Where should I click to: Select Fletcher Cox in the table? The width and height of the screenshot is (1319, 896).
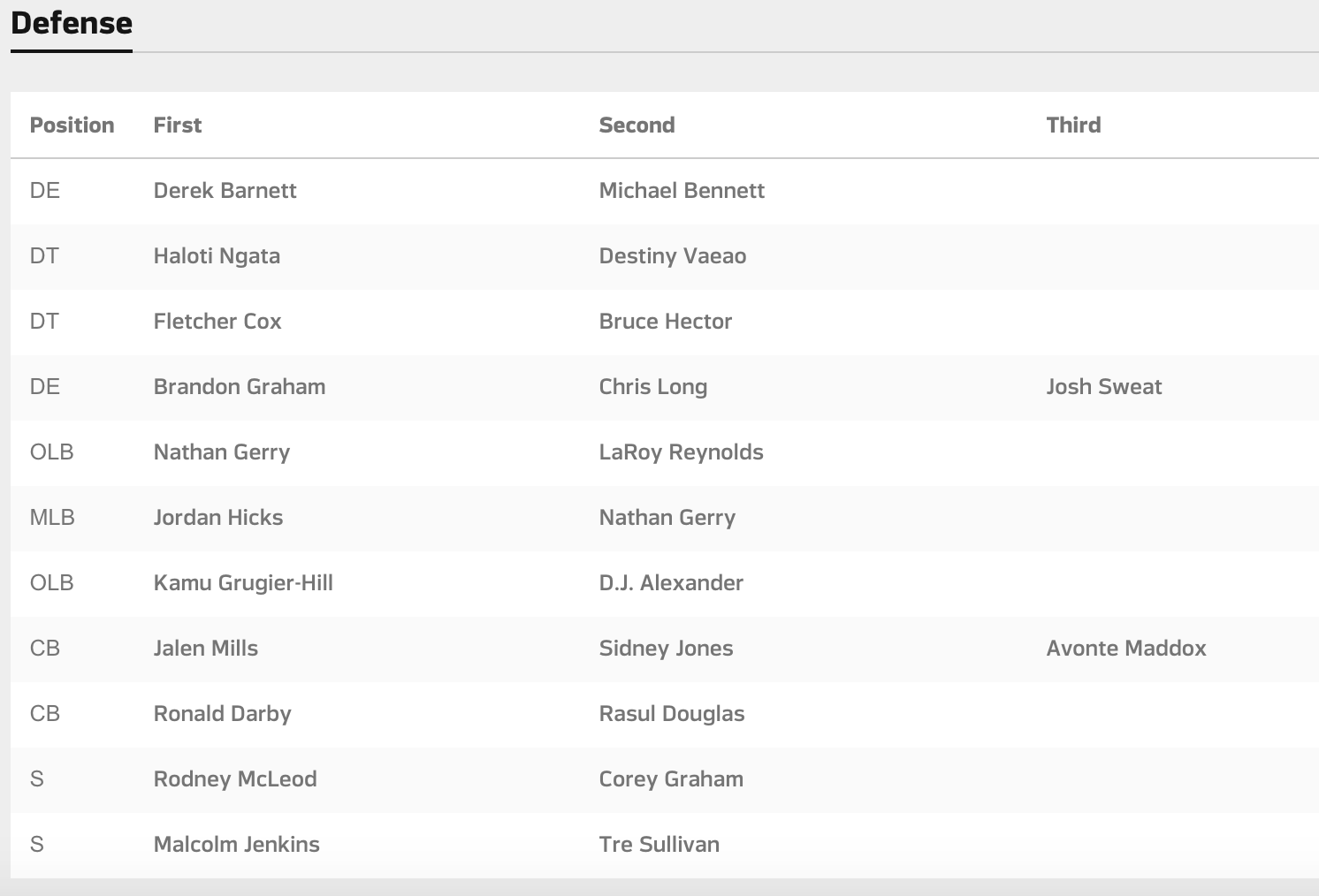(217, 322)
